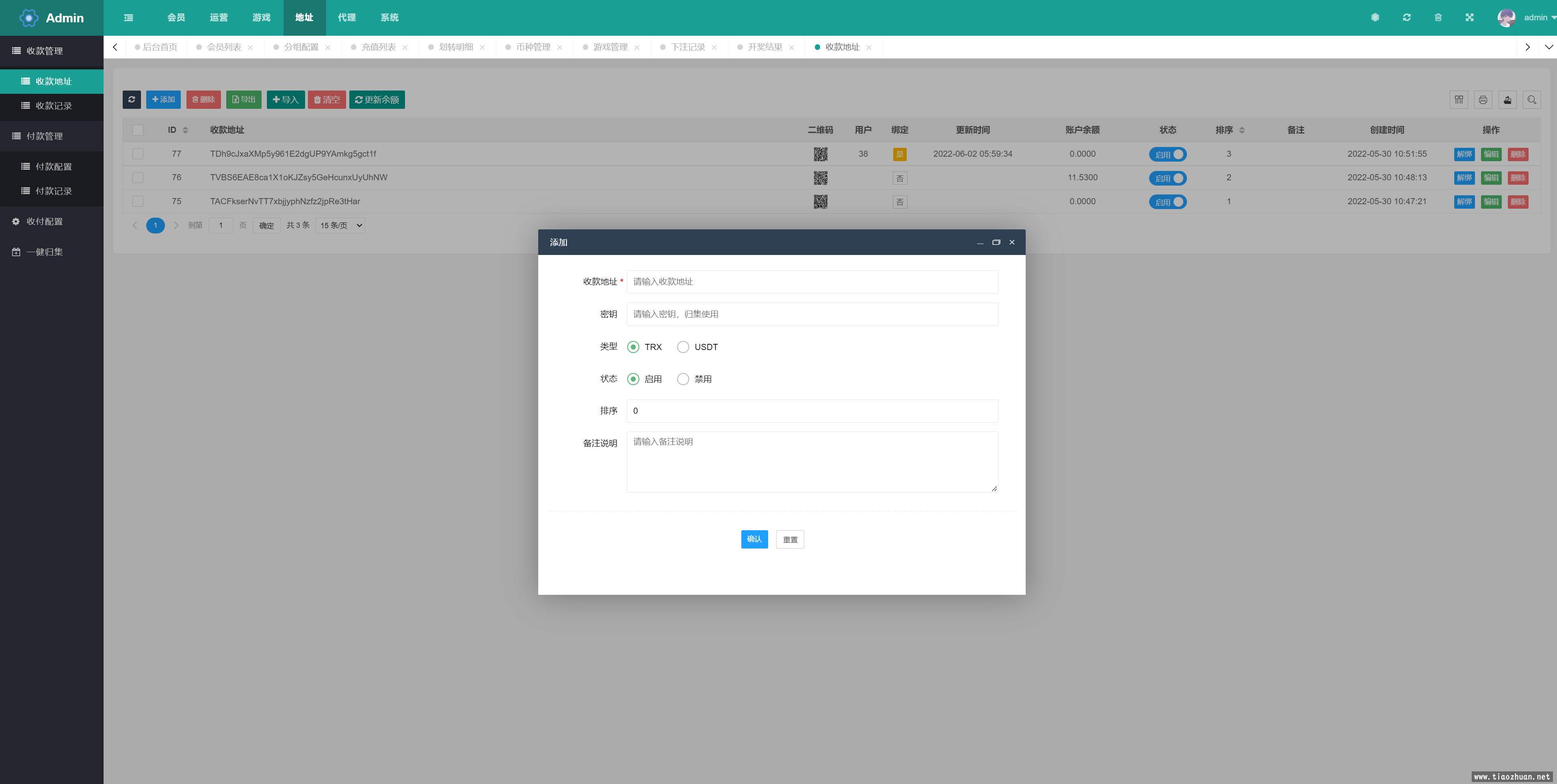The image size is (1557, 784).
Task: Open 付款配置 in the sidebar
Action: click(x=51, y=167)
